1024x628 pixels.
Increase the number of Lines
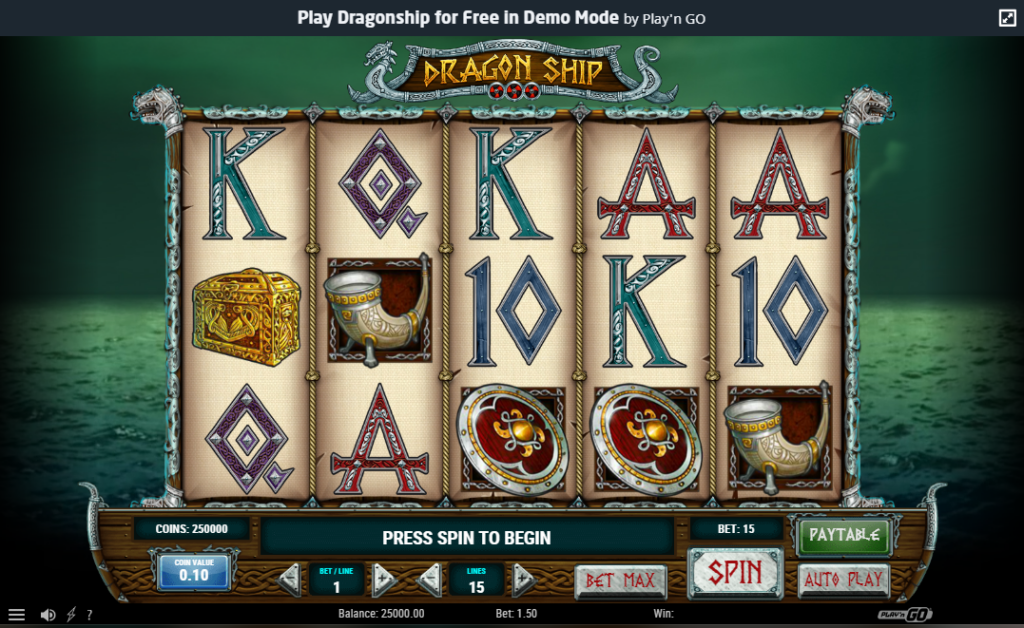tap(523, 579)
